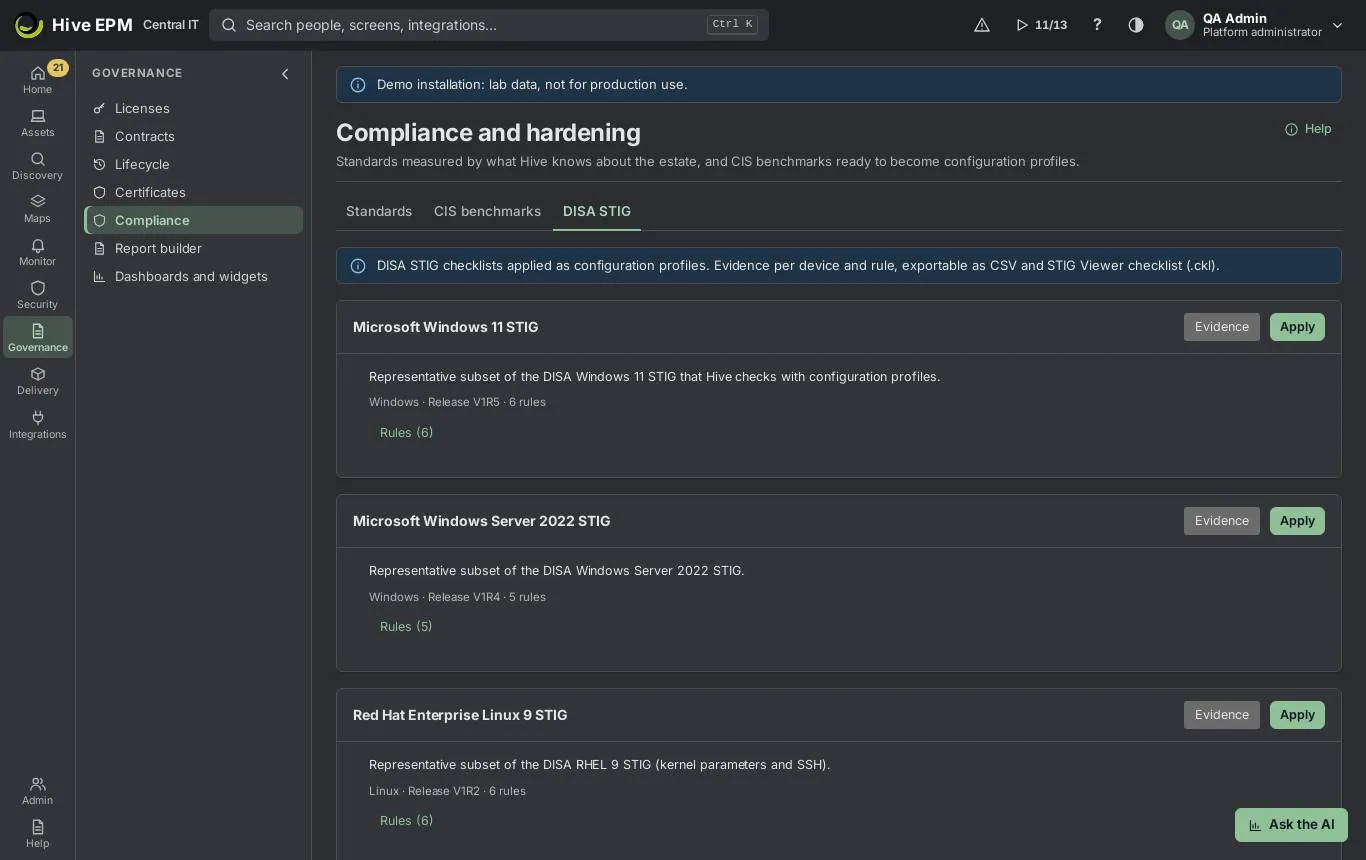Open Licenses in Governance menu
The width and height of the screenshot is (1366, 860).
pyautogui.click(x=194, y=108)
